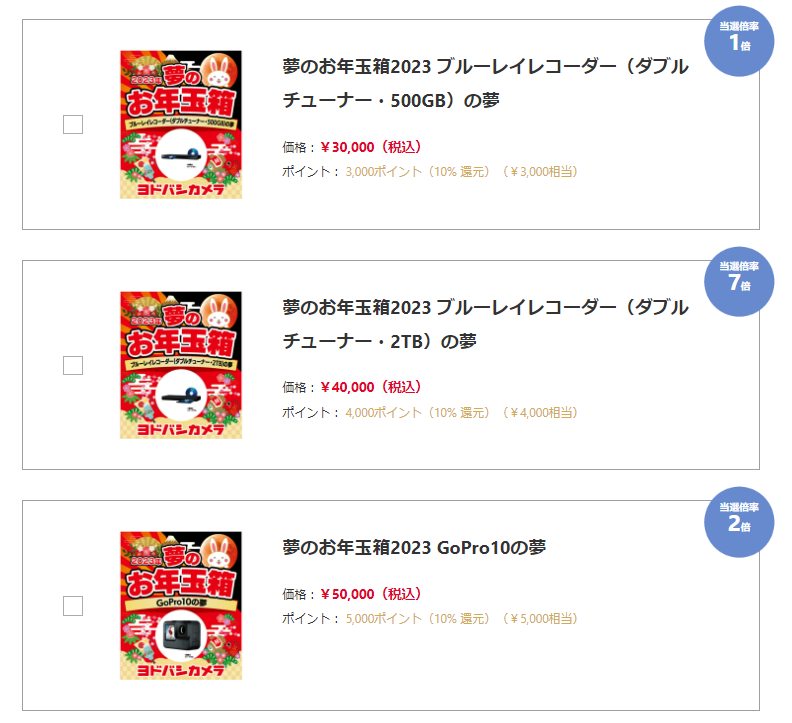Image resolution: width=792 pixels, height=723 pixels.
Task: Click the ¥50,000 (税込) price
Action: (371, 594)
